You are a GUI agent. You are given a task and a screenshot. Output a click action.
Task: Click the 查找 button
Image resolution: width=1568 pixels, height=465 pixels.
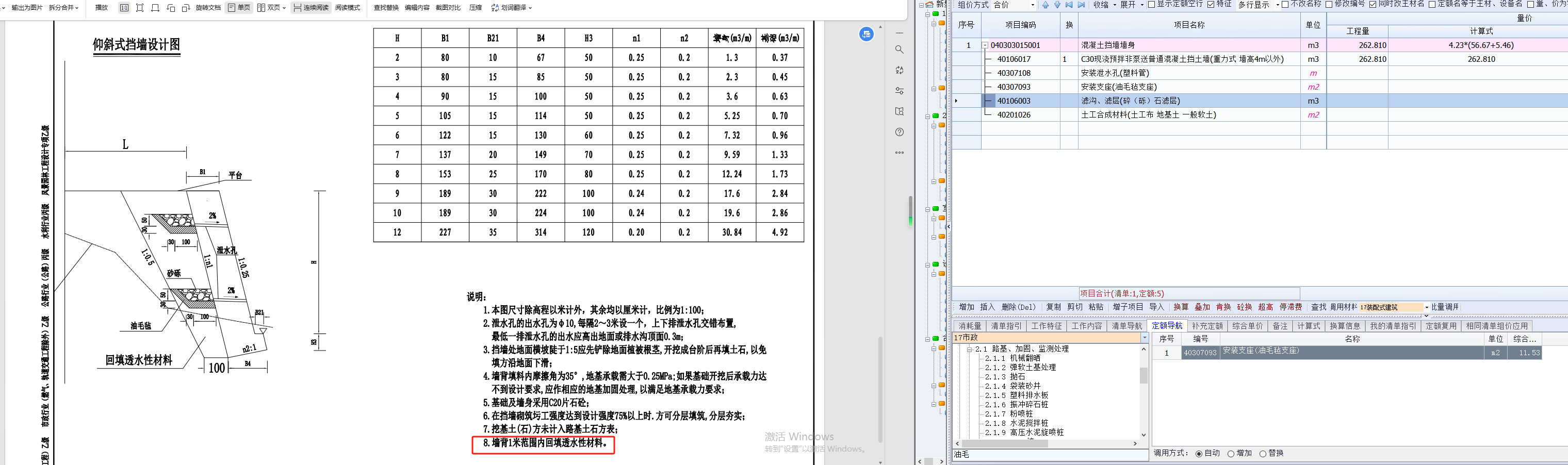[1318, 307]
